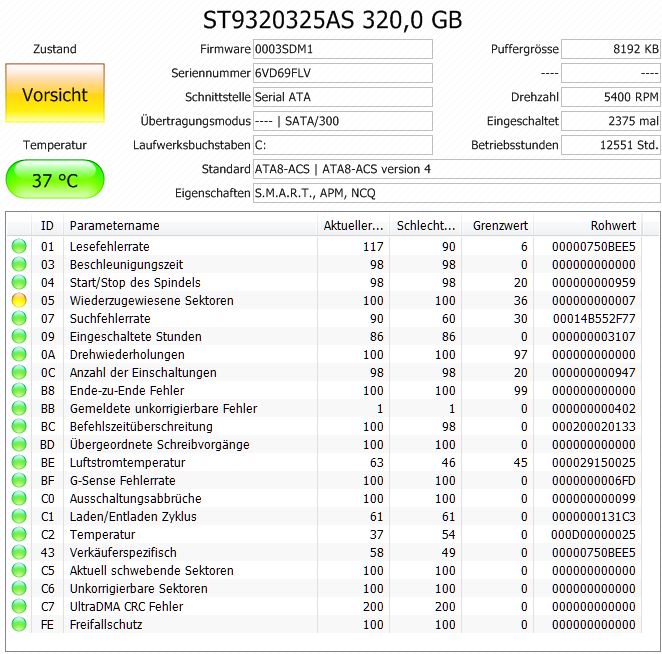Click raw value 000200020133
Image resolution: width=662 pixels, height=654 pixels.
[594, 427]
